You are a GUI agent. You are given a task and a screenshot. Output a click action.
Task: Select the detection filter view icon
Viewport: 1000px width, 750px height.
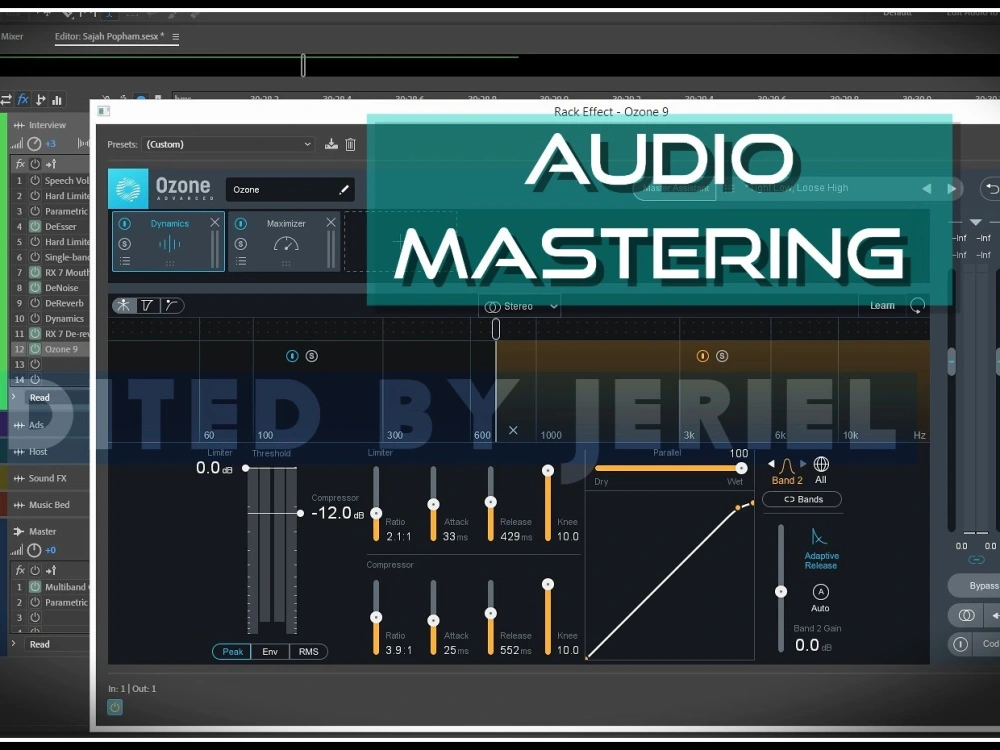(147, 305)
